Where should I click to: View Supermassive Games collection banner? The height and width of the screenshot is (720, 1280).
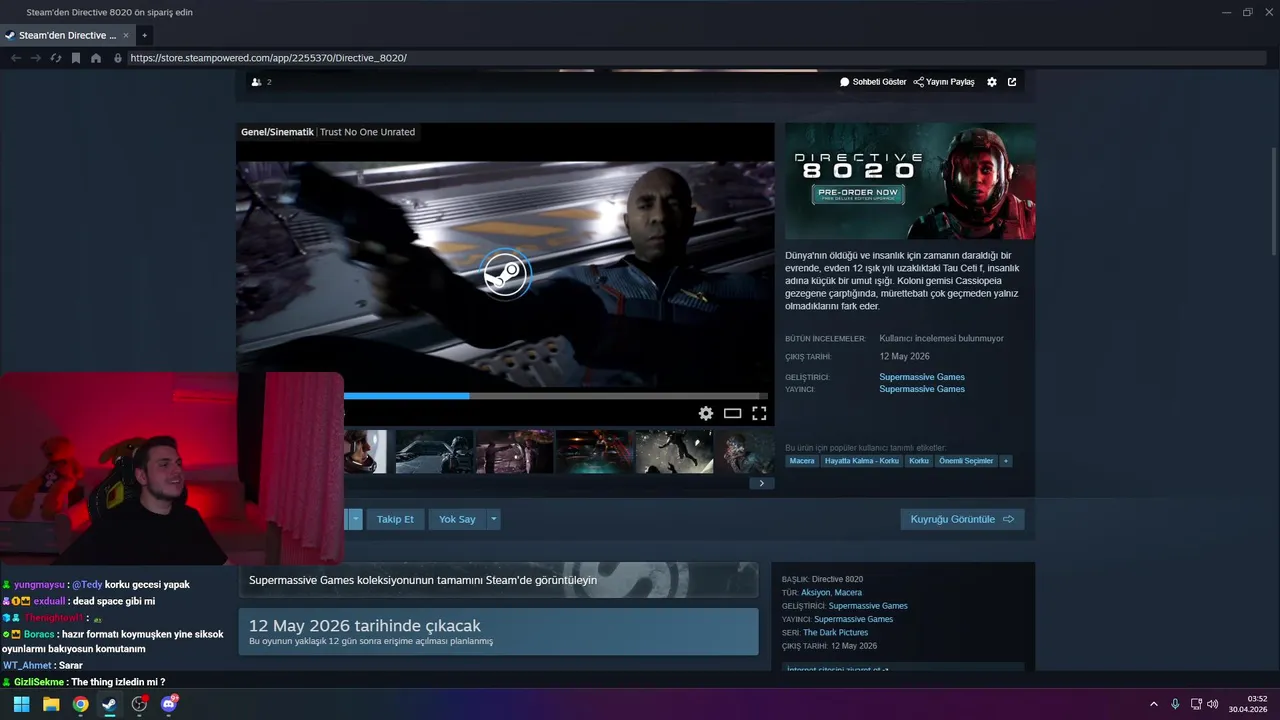click(x=498, y=580)
